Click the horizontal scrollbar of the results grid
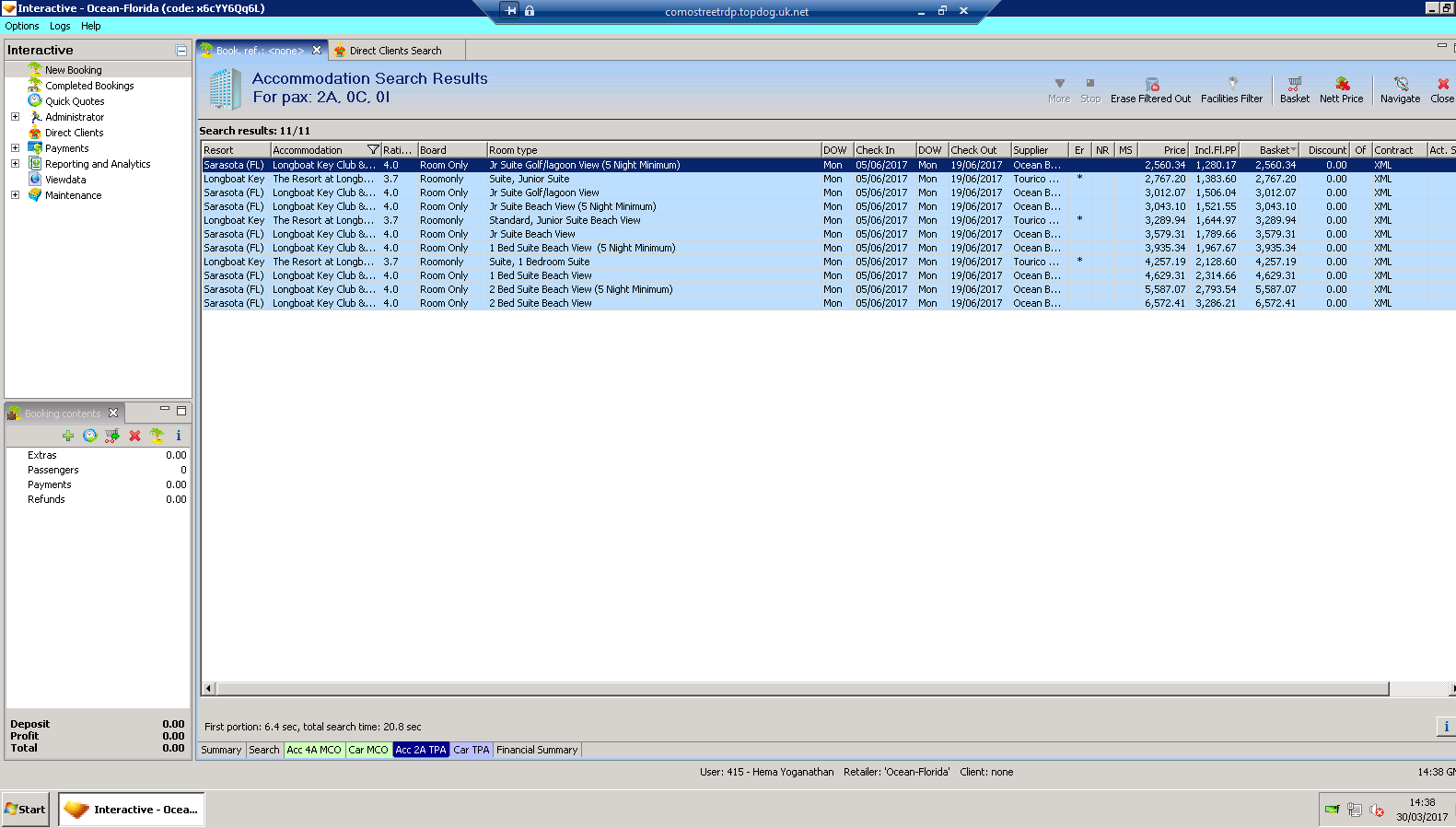Viewport: 1456px width, 828px height. pos(801,689)
